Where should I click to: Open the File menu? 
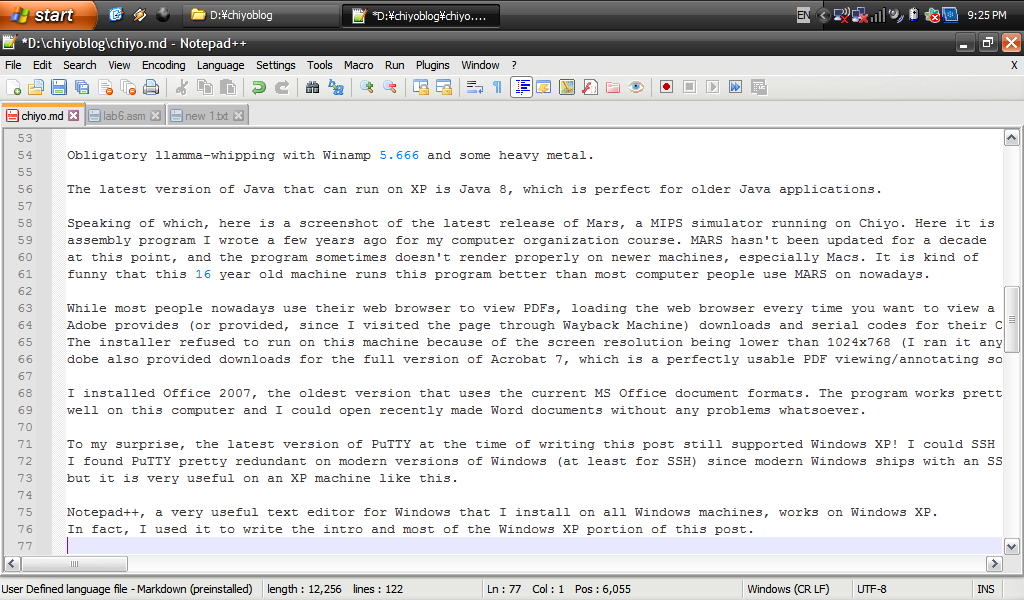[x=13, y=65]
